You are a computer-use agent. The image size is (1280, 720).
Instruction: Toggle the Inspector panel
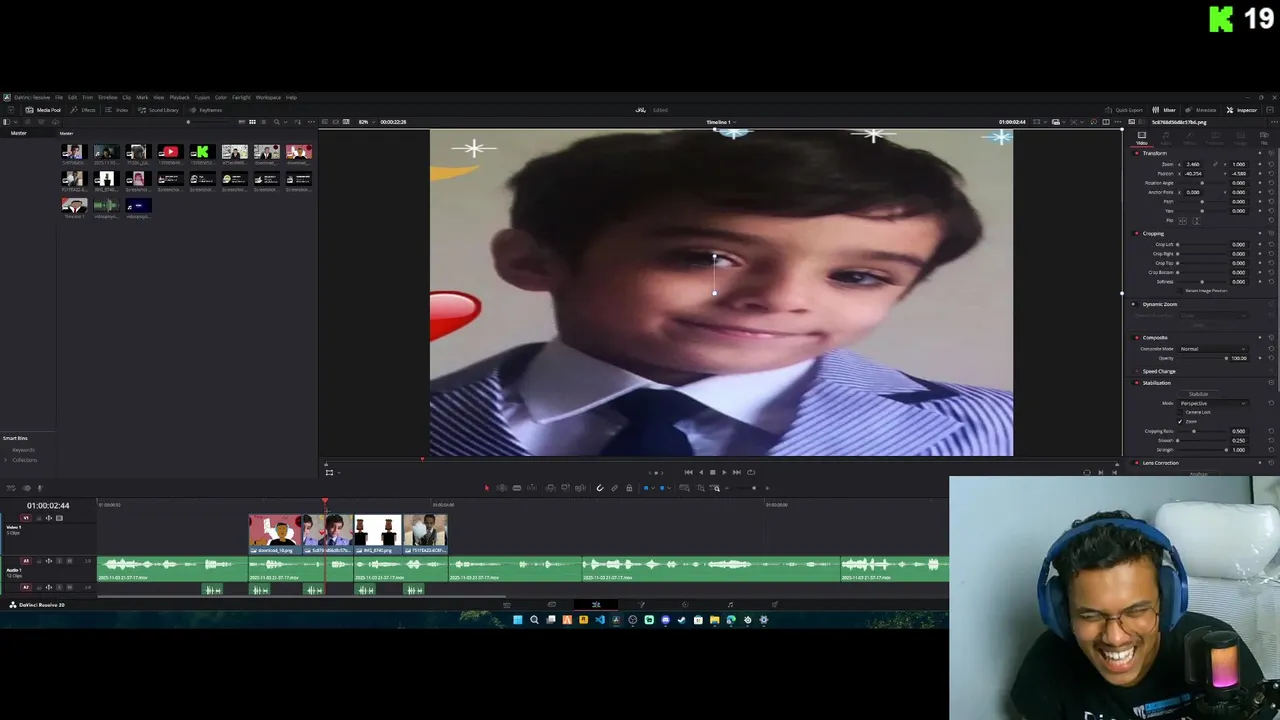click(1242, 110)
